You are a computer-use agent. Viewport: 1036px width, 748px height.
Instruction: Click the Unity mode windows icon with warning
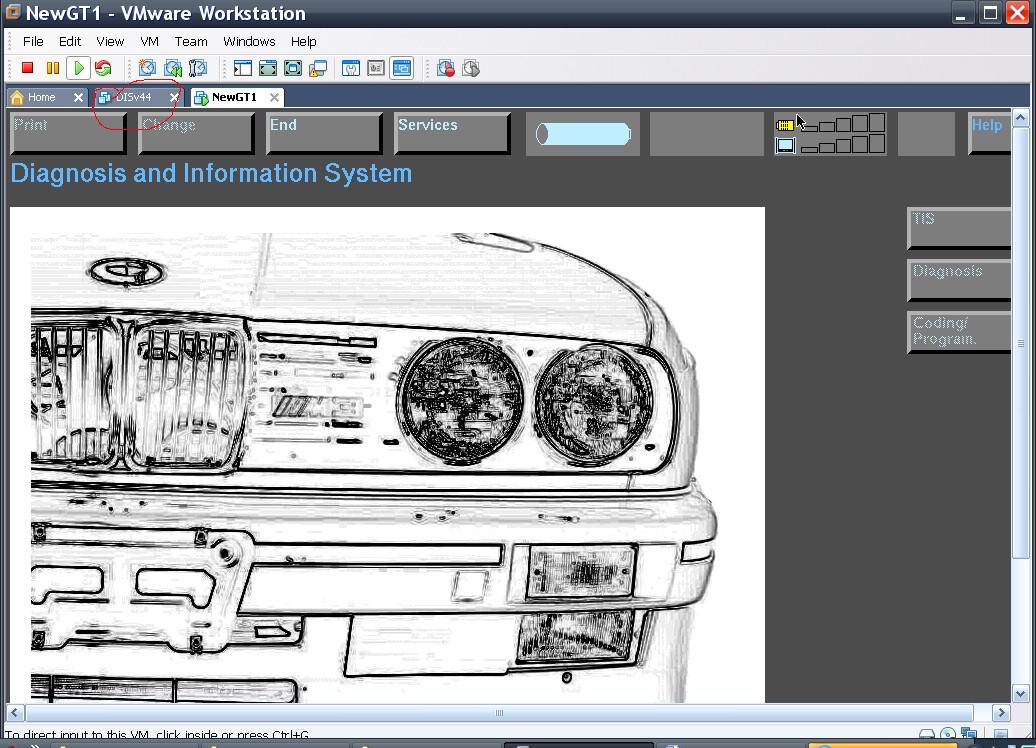coord(318,67)
